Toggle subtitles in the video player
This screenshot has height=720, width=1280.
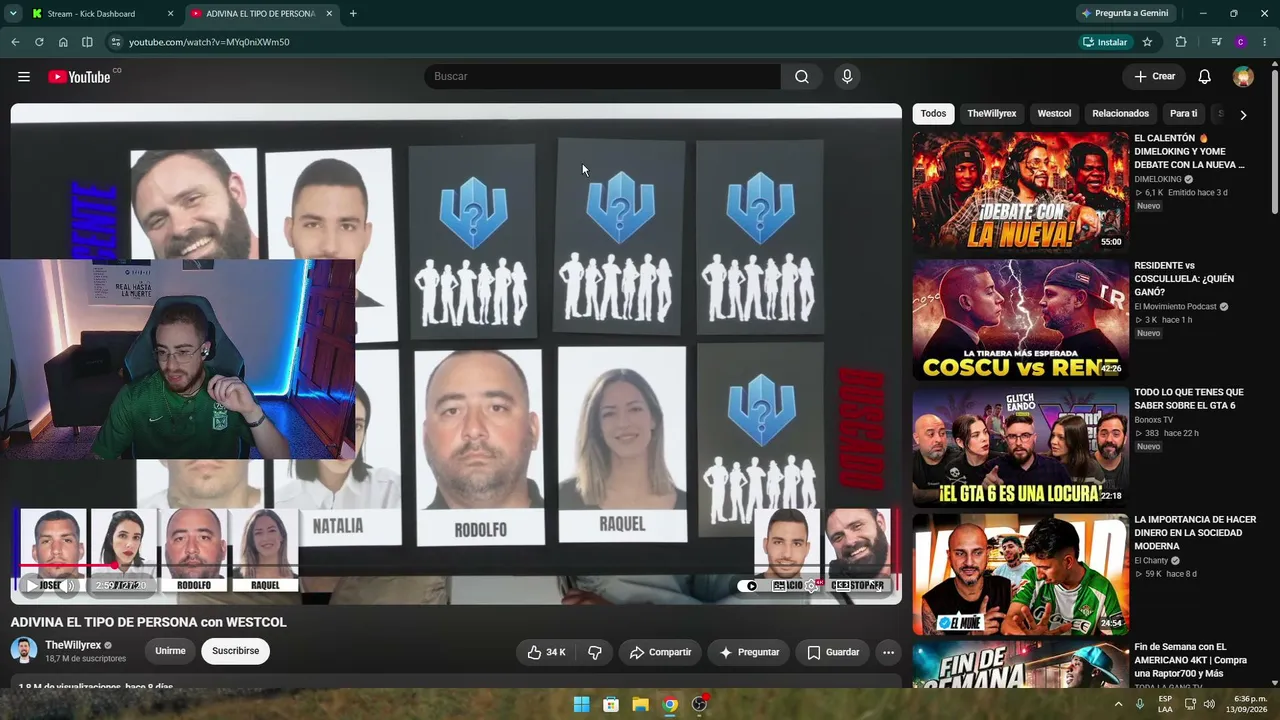tap(779, 586)
